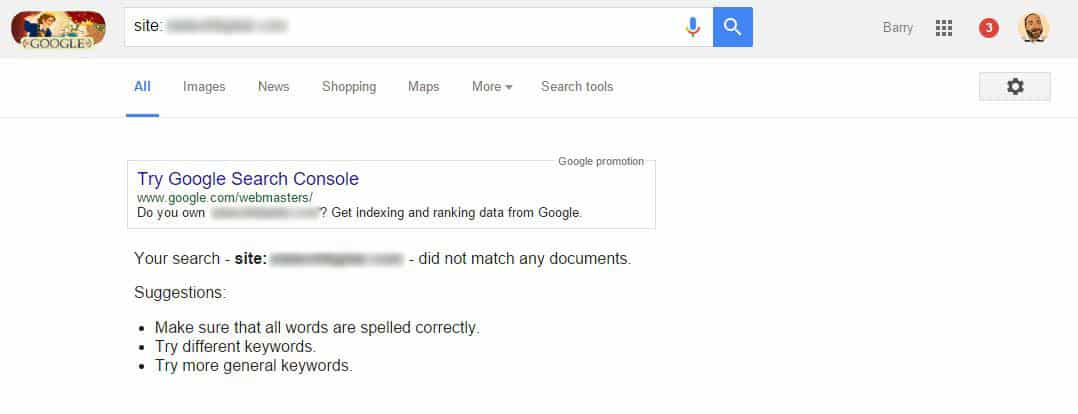Click the Google promotion label
This screenshot has width=1078, height=414.
pyautogui.click(x=601, y=162)
